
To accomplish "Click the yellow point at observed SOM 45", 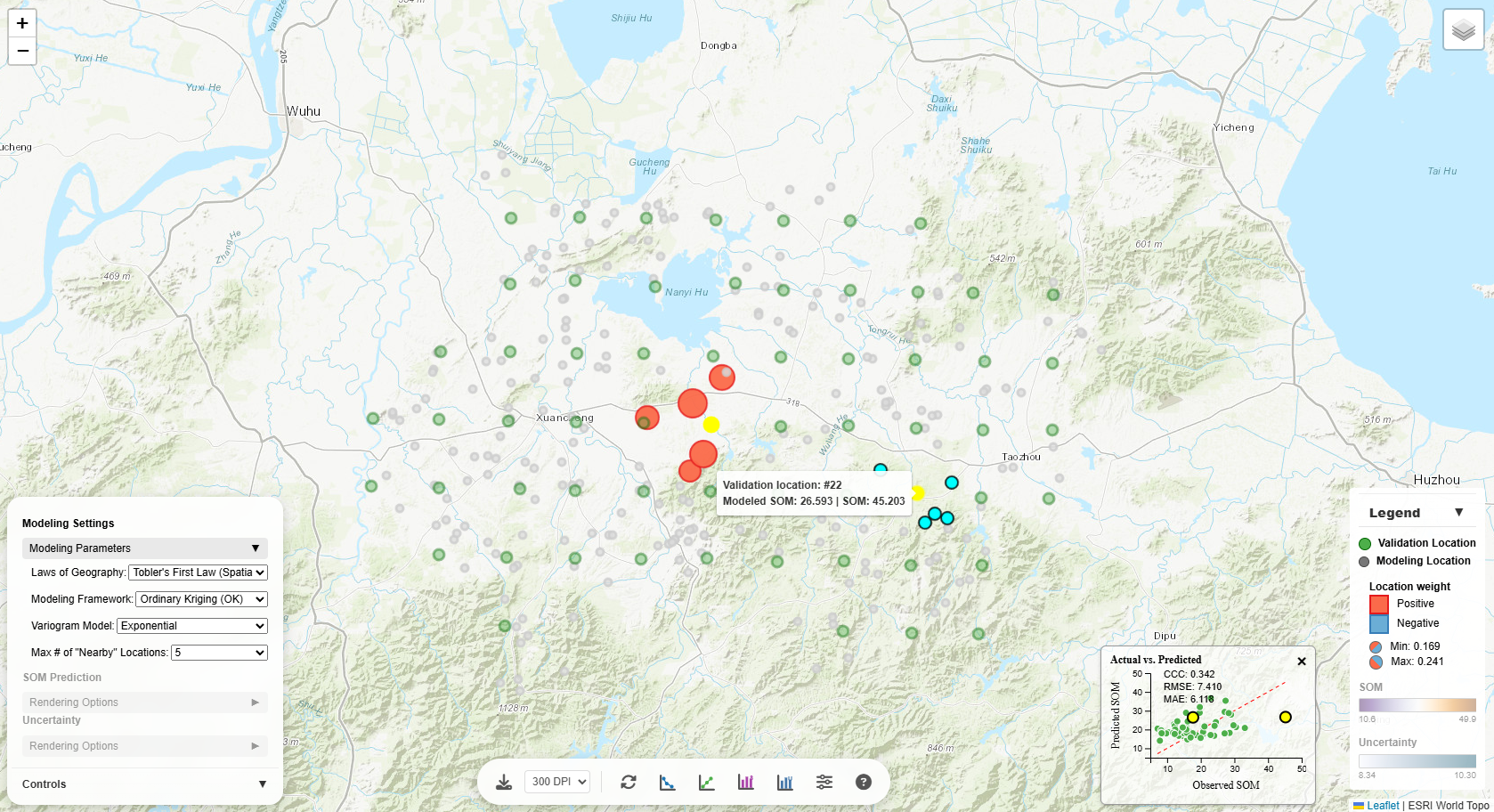I will (1286, 717).
